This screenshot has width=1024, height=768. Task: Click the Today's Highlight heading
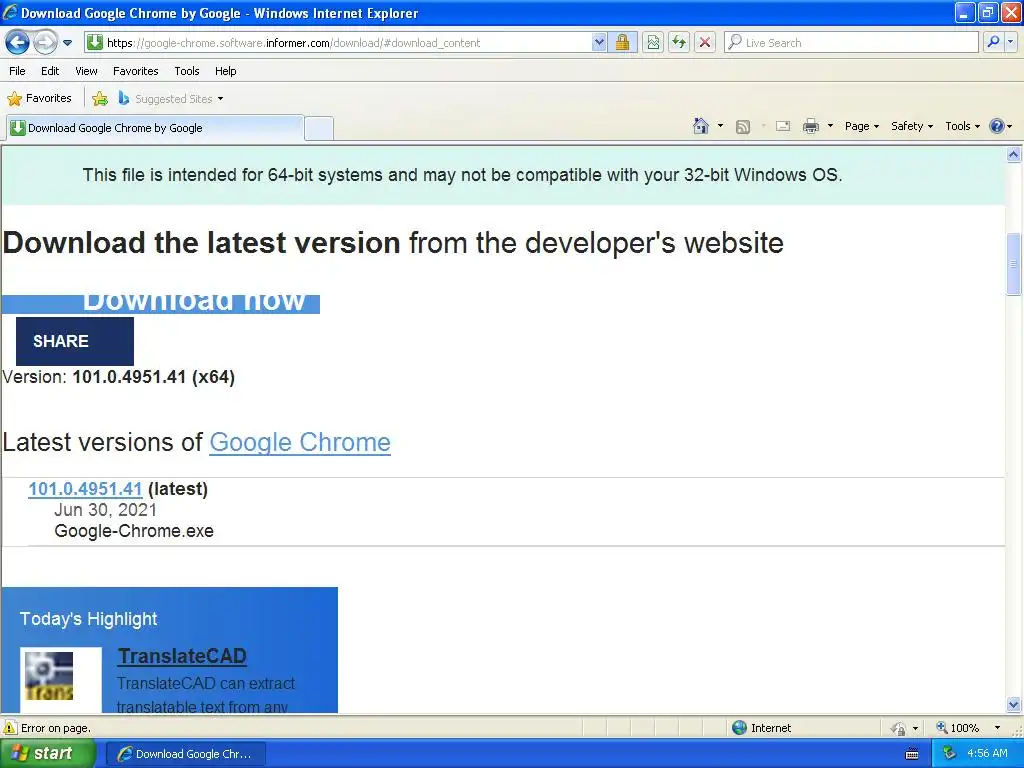[x=88, y=619]
